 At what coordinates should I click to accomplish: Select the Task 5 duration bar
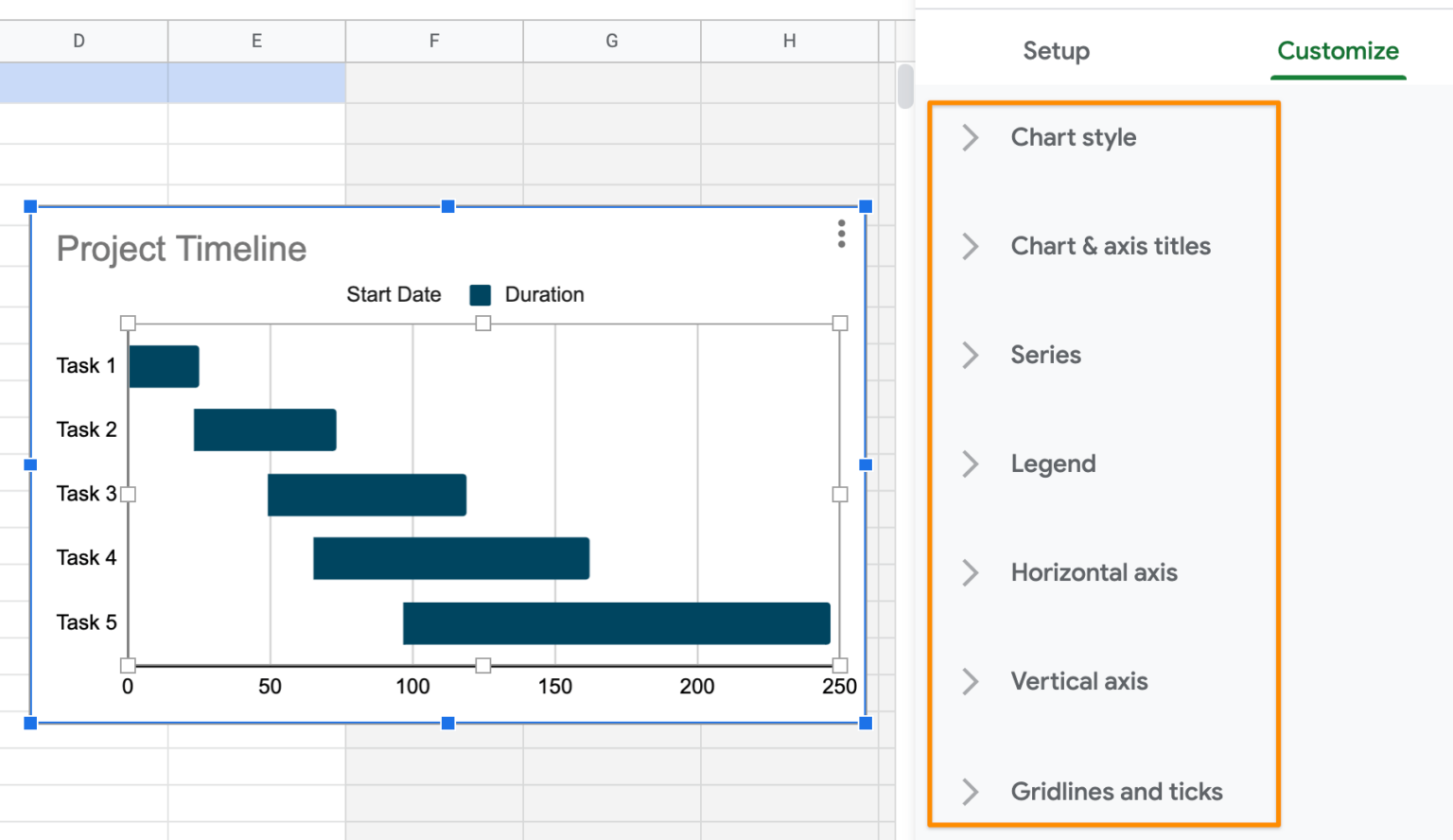[616, 622]
